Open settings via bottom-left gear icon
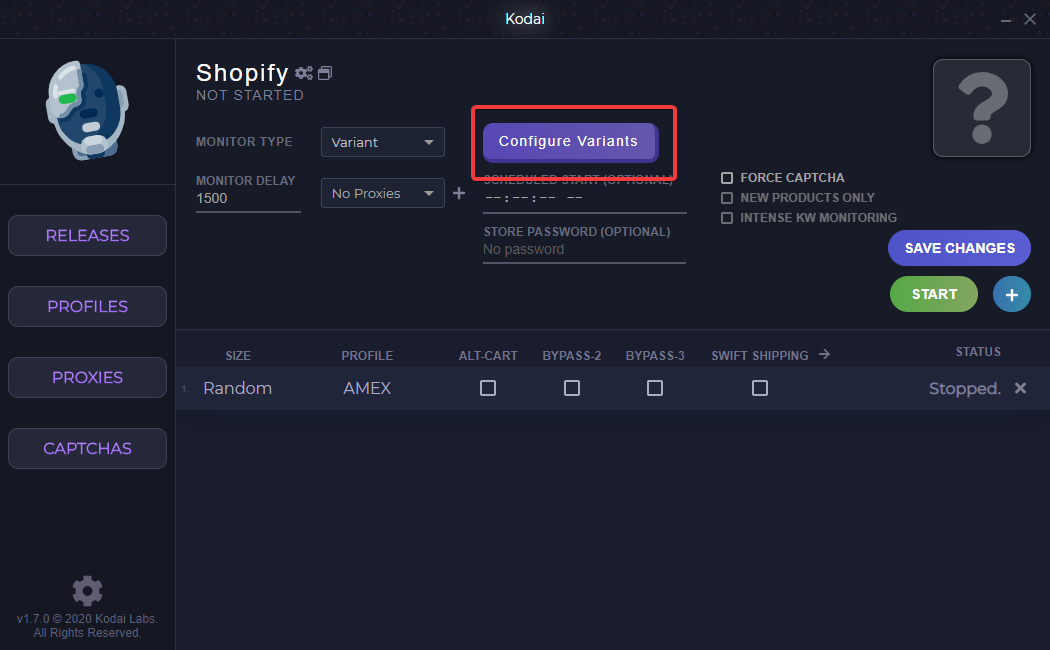This screenshot has width=1050, height=650. click(87, 590)
